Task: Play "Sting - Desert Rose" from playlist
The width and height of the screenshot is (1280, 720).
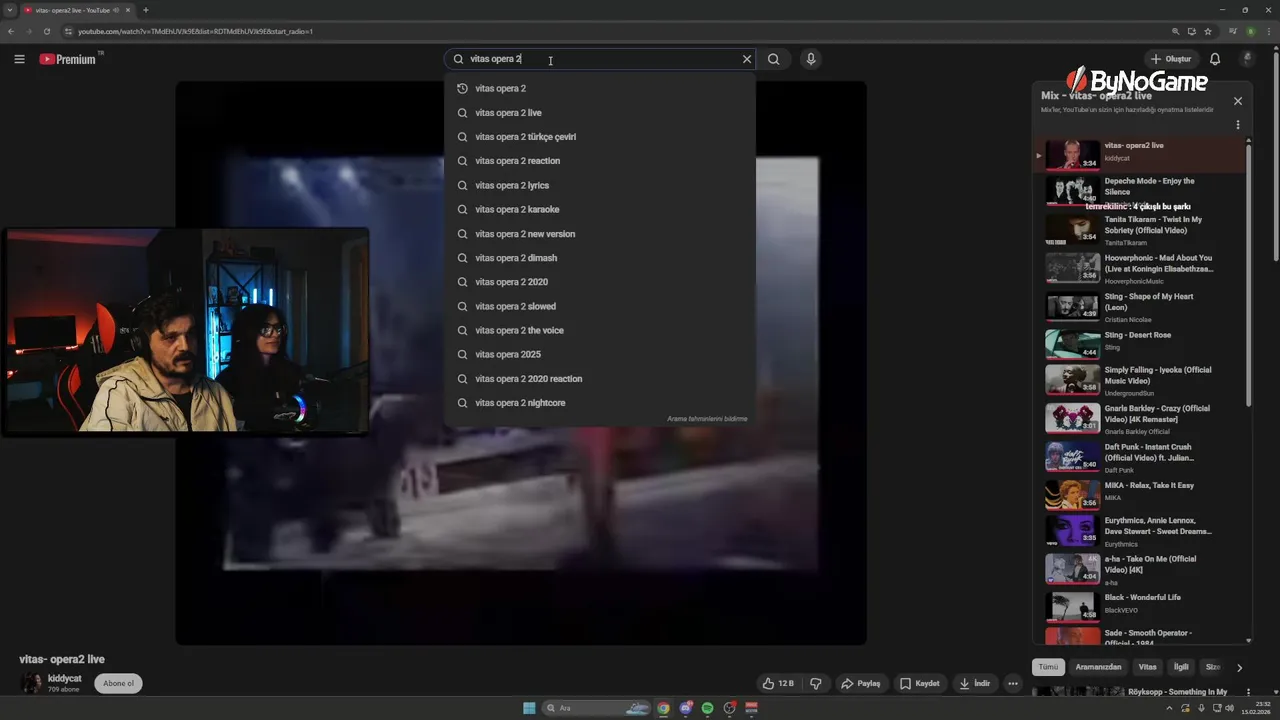Action: (x=1140, y=345)
